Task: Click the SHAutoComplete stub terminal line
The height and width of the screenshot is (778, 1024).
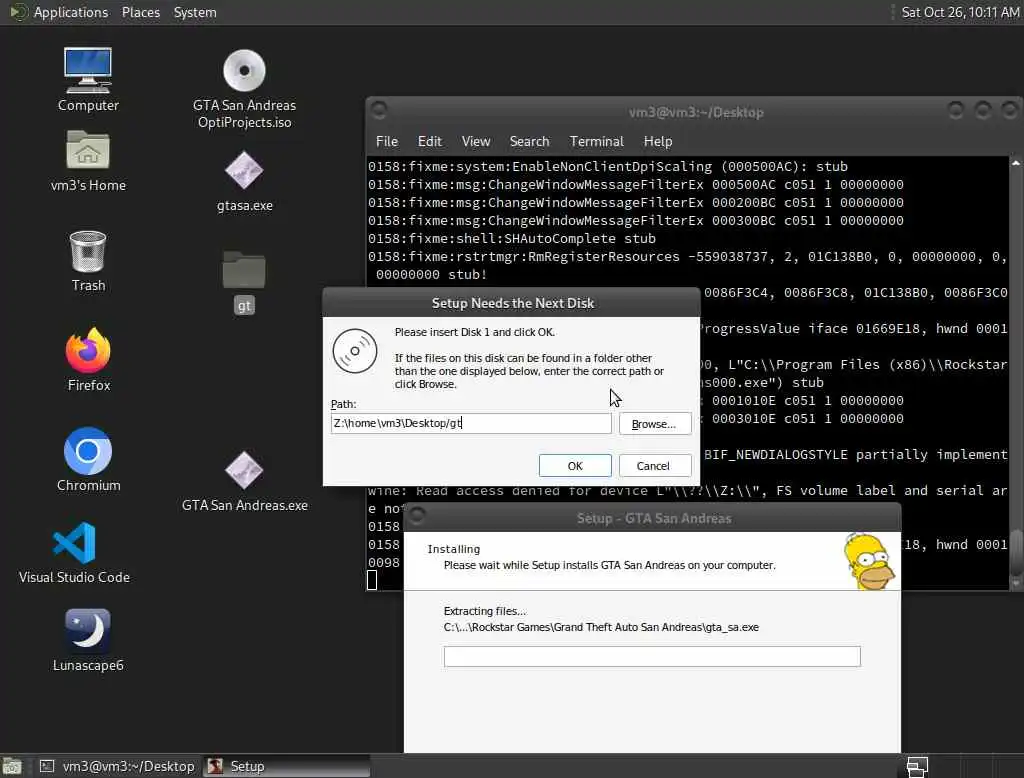Action: (x=511, y=238)
